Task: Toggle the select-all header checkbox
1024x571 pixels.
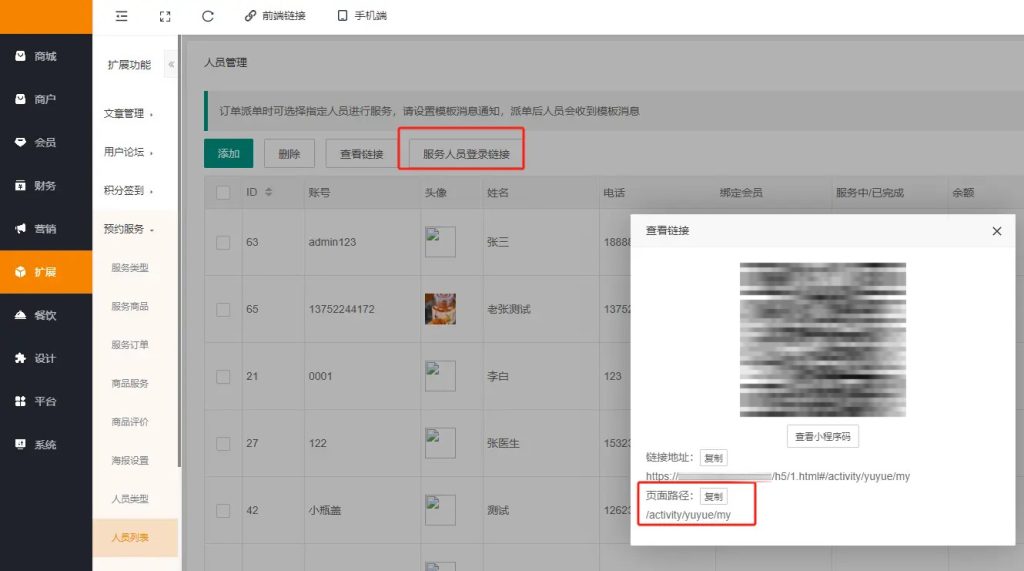Action: (x=223, y=193)
